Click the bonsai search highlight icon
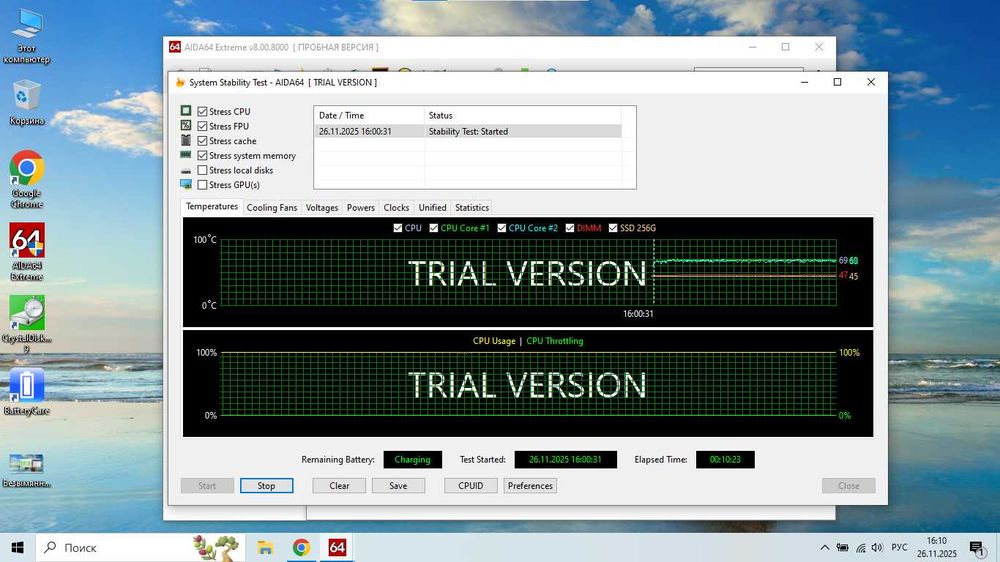Viewport: 1000px width, 562px height. pos(216,547)
